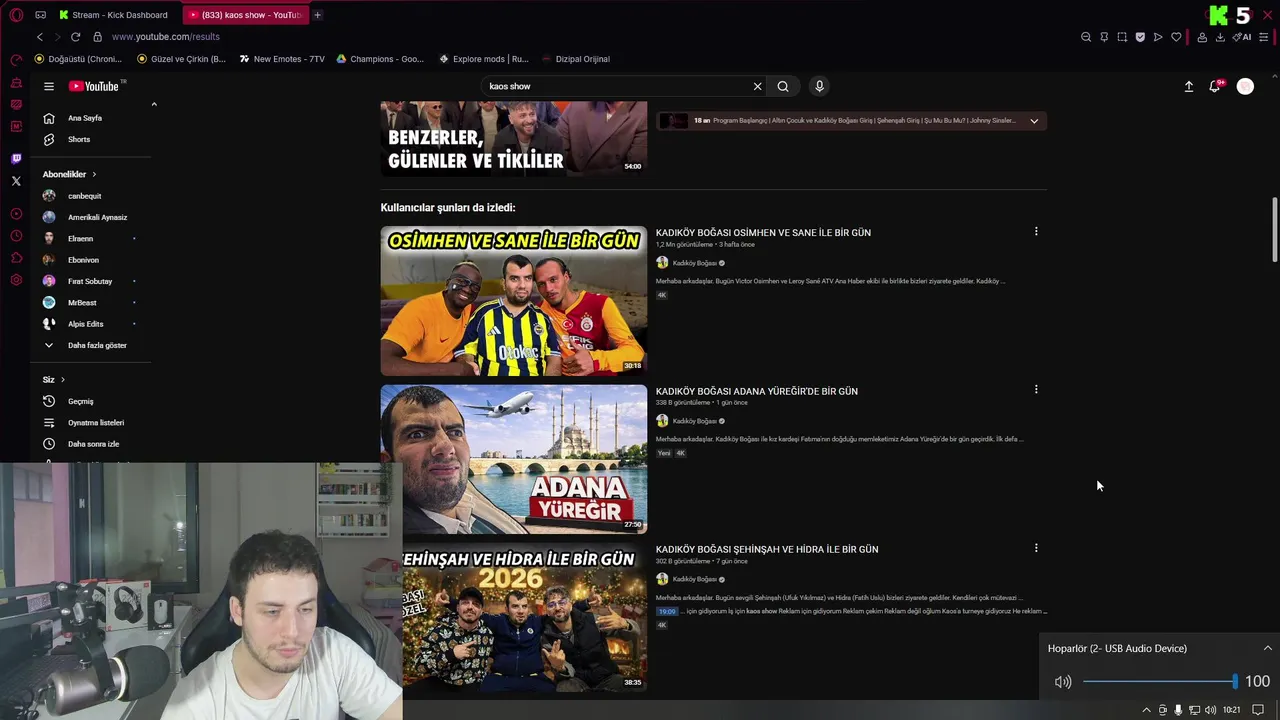The height and width of the screenshot is (720, 1280).
Task: Open the Dizipal Orijinal bookmark
Action: (x=576, y=59)
